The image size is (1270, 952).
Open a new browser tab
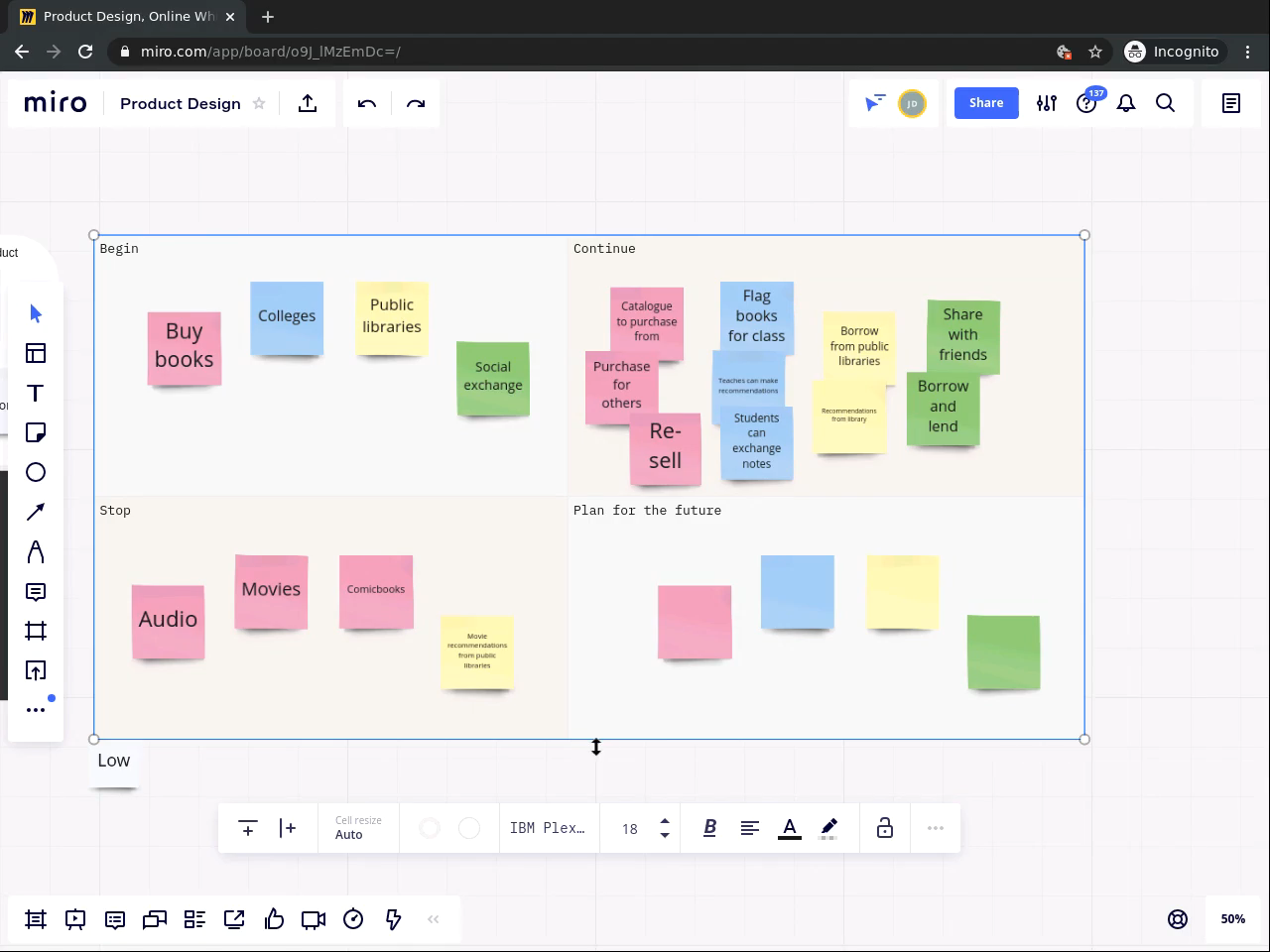tap(268, 17)
